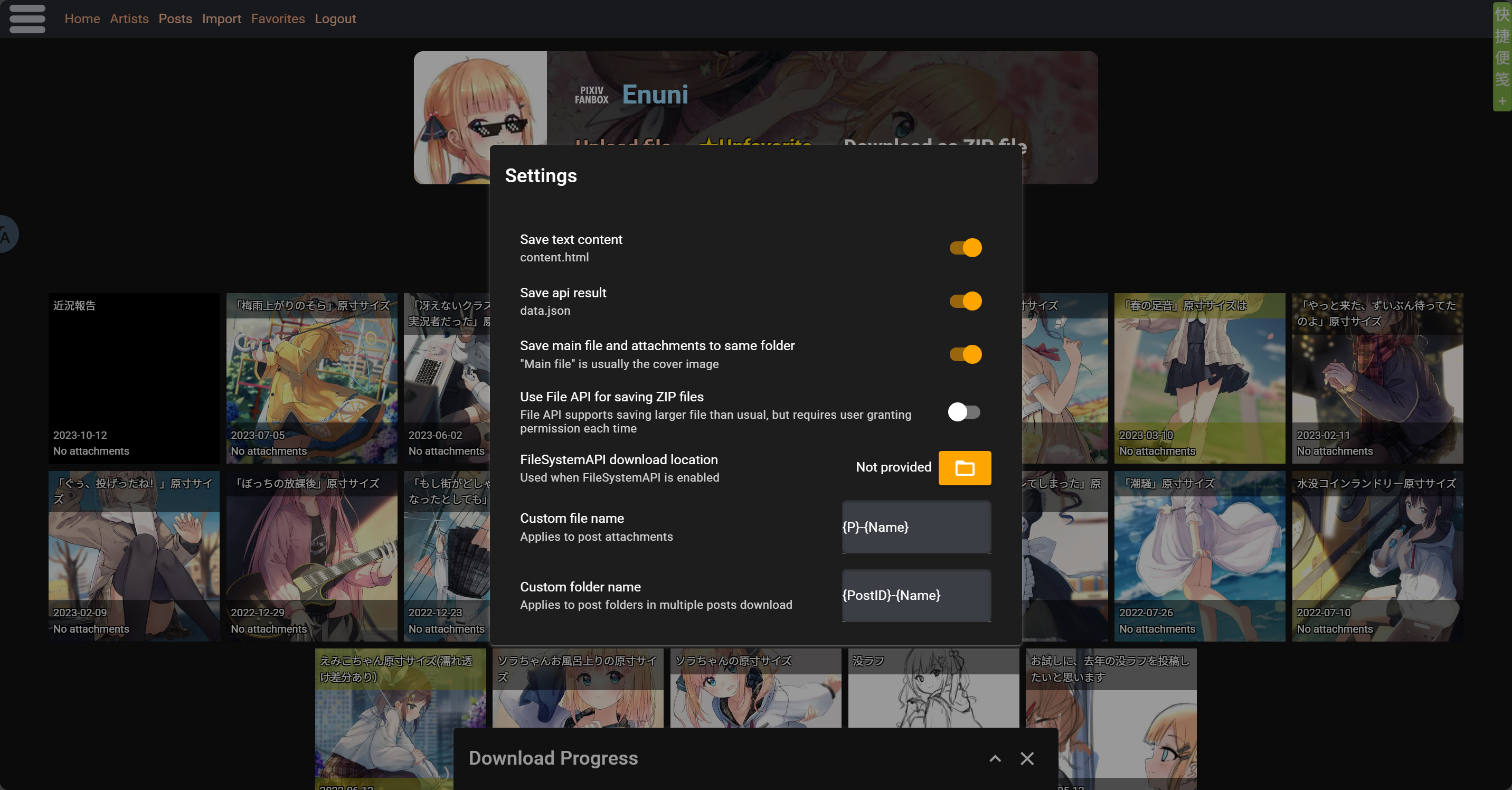Enable Use File API for ZIP files

(964, 412)
